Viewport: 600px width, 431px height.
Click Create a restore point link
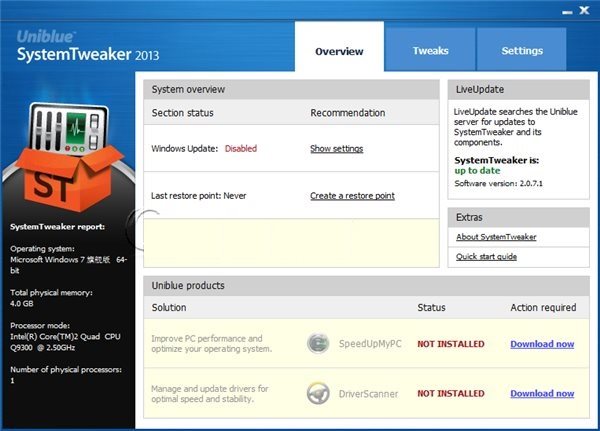coord(352,196)
